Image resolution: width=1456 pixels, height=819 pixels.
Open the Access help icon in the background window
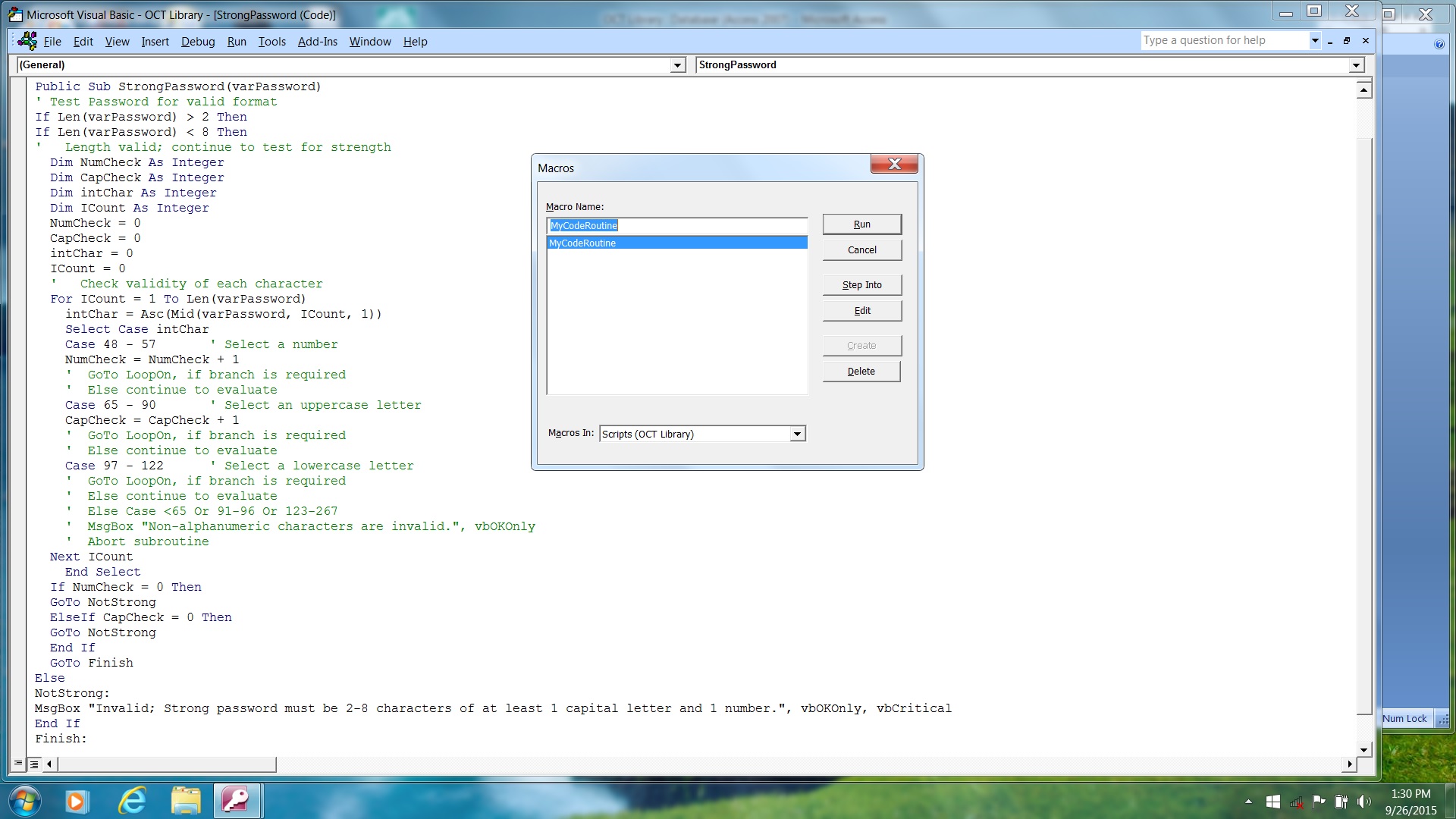(x=1439, y=44)
